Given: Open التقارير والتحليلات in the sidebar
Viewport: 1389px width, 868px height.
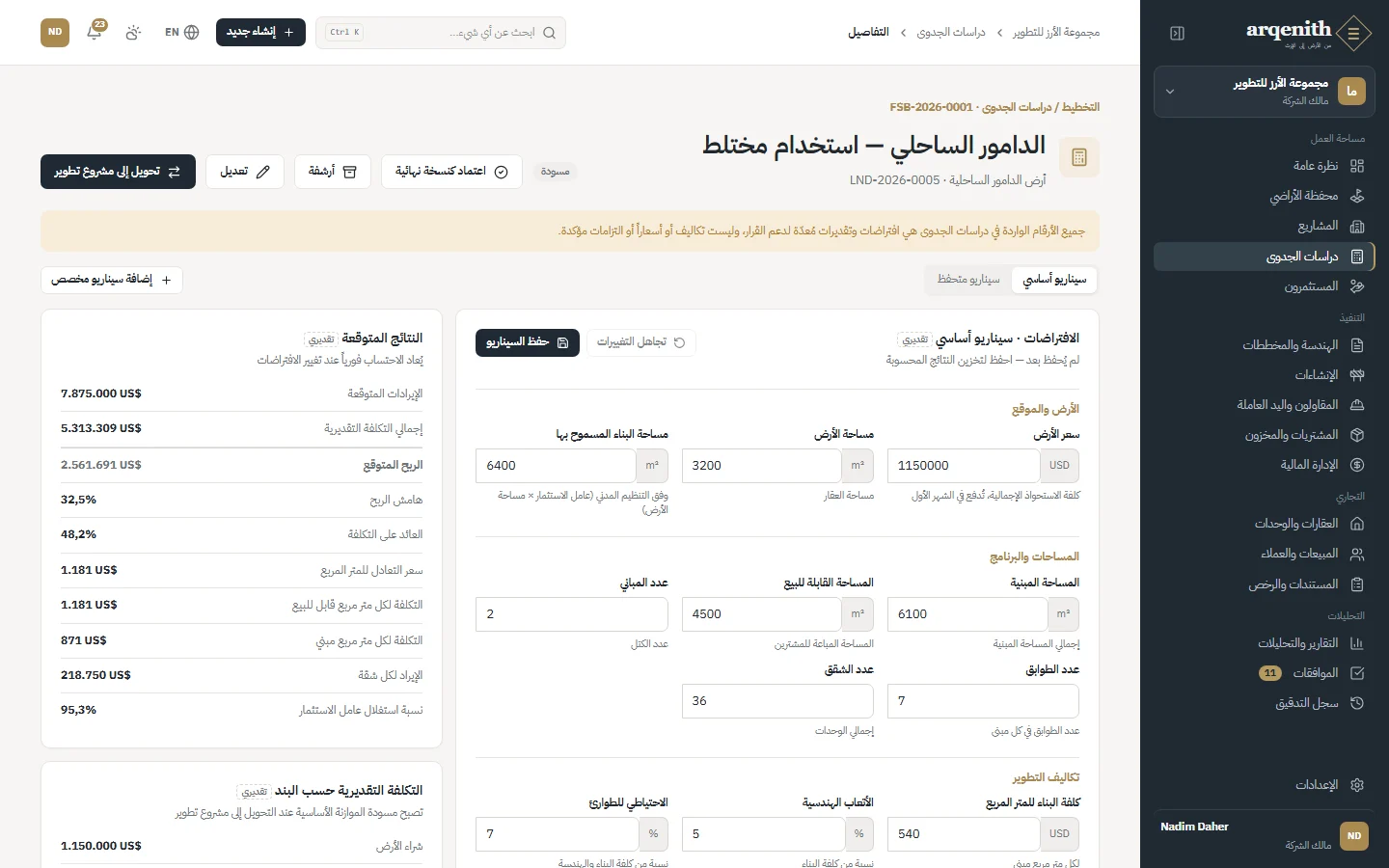Looking at the screenshot, I should [x=1265, y=643].
